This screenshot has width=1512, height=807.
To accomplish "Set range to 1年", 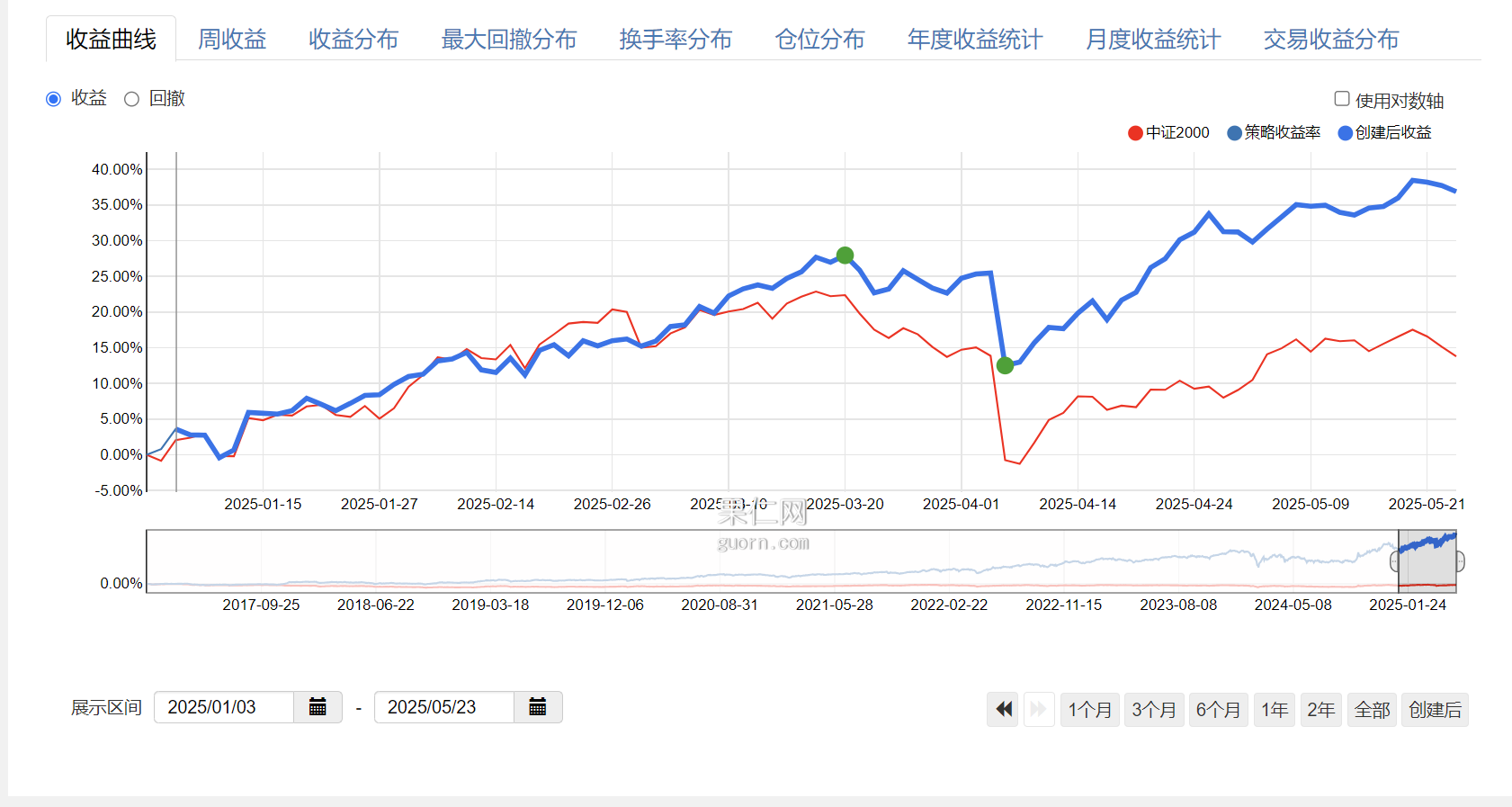I will [x=1275, y=710].
